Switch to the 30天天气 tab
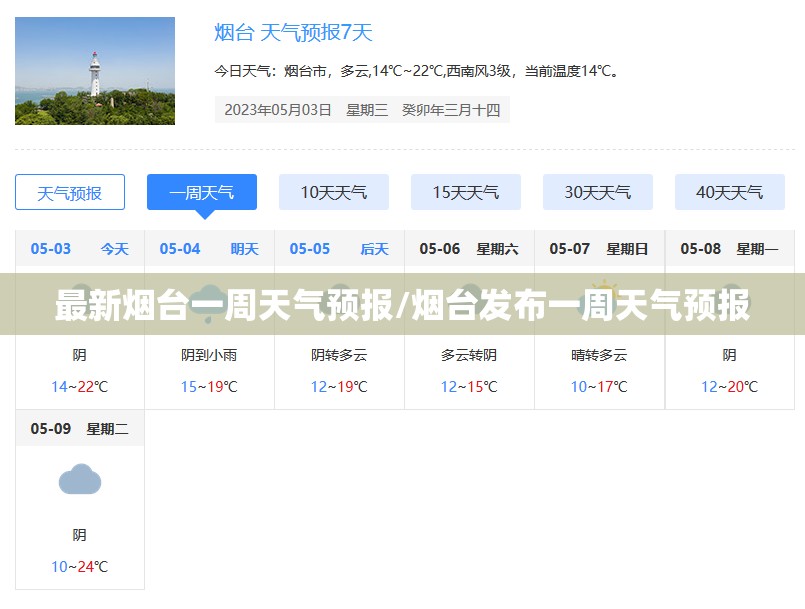The width and height of the screenshot is (805, 609). coord(598,192)
